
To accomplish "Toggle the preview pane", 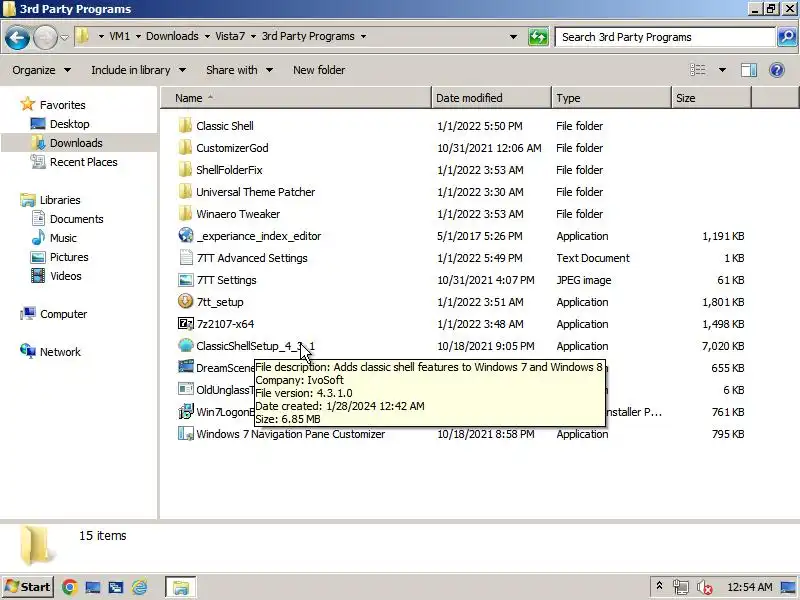I will point(749,70).
